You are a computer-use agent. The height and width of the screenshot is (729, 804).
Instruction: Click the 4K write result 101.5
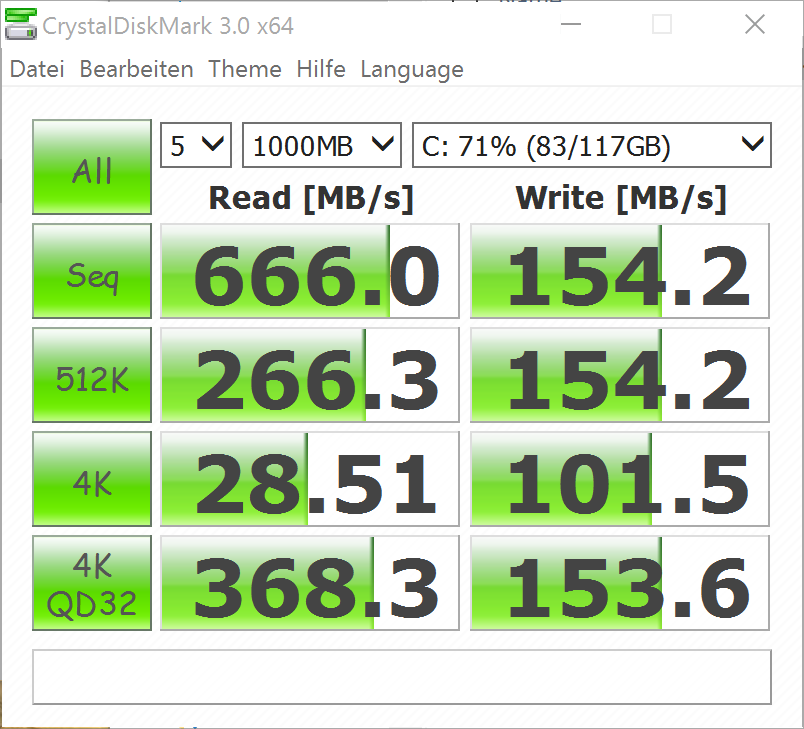(x=620, y=479)
